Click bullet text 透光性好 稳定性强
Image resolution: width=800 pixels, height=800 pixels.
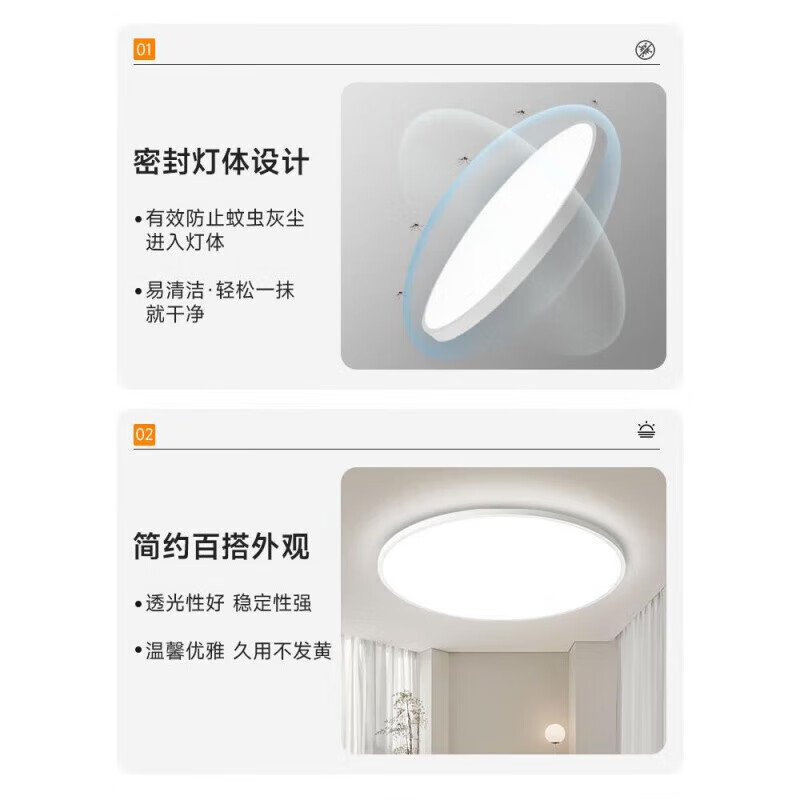pyautogui.click(x=229, y=603)
